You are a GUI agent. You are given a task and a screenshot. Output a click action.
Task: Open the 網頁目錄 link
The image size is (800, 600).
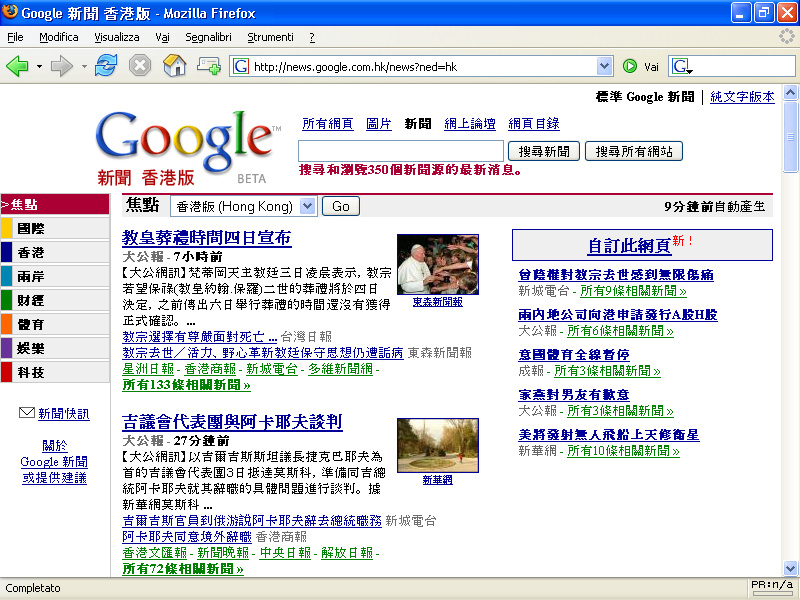(534, 123)
